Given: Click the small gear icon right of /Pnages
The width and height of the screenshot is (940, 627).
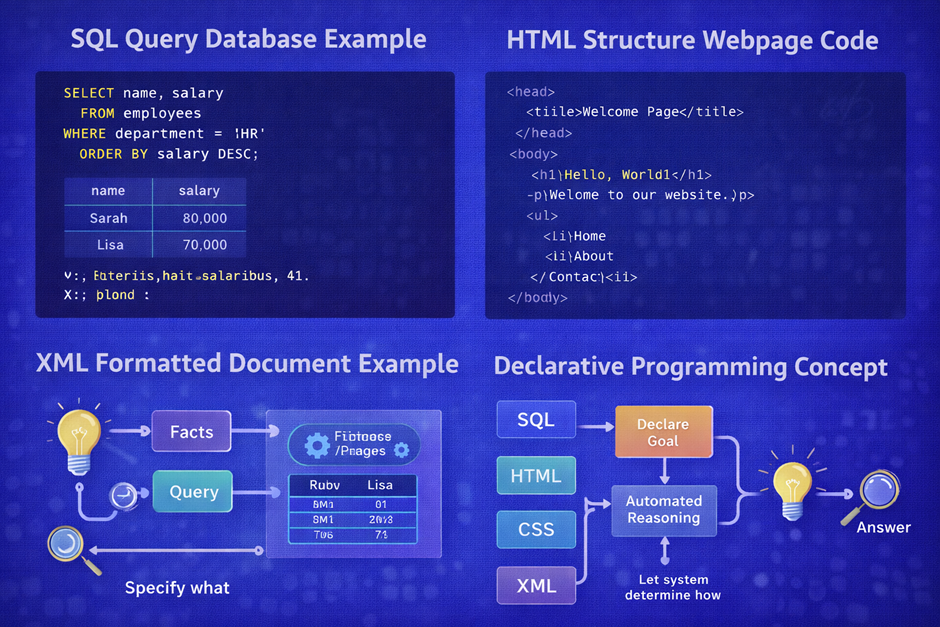Looking at the screenshot, I should pos(402,451).
